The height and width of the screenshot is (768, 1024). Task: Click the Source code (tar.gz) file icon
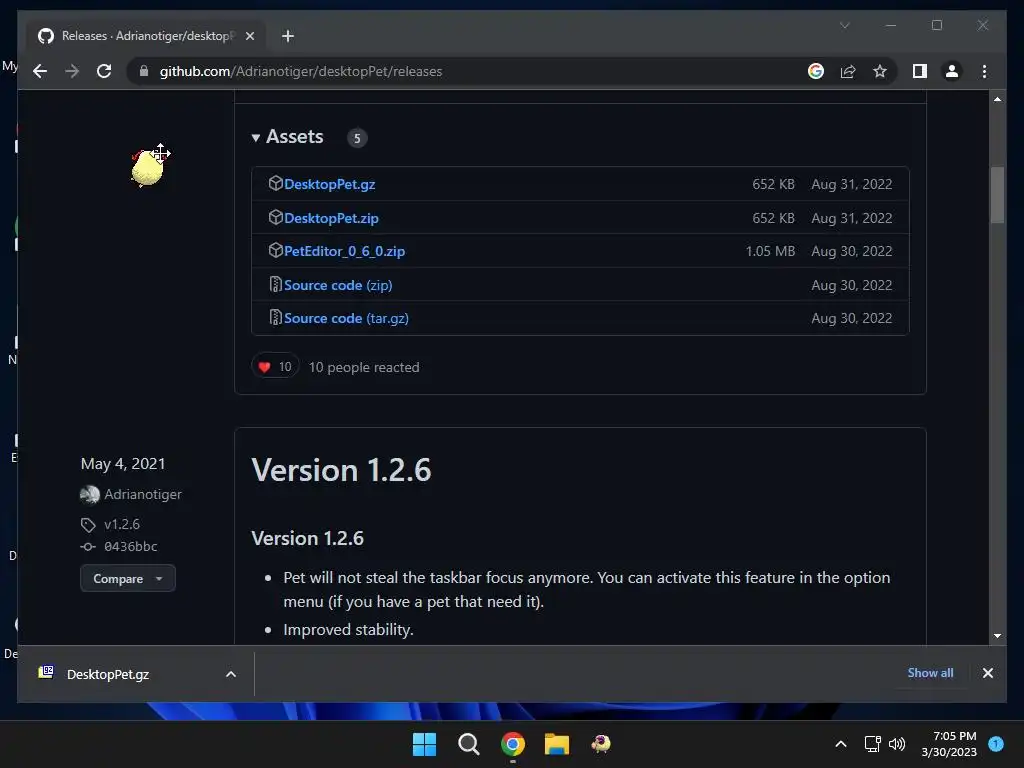point(275,317)
